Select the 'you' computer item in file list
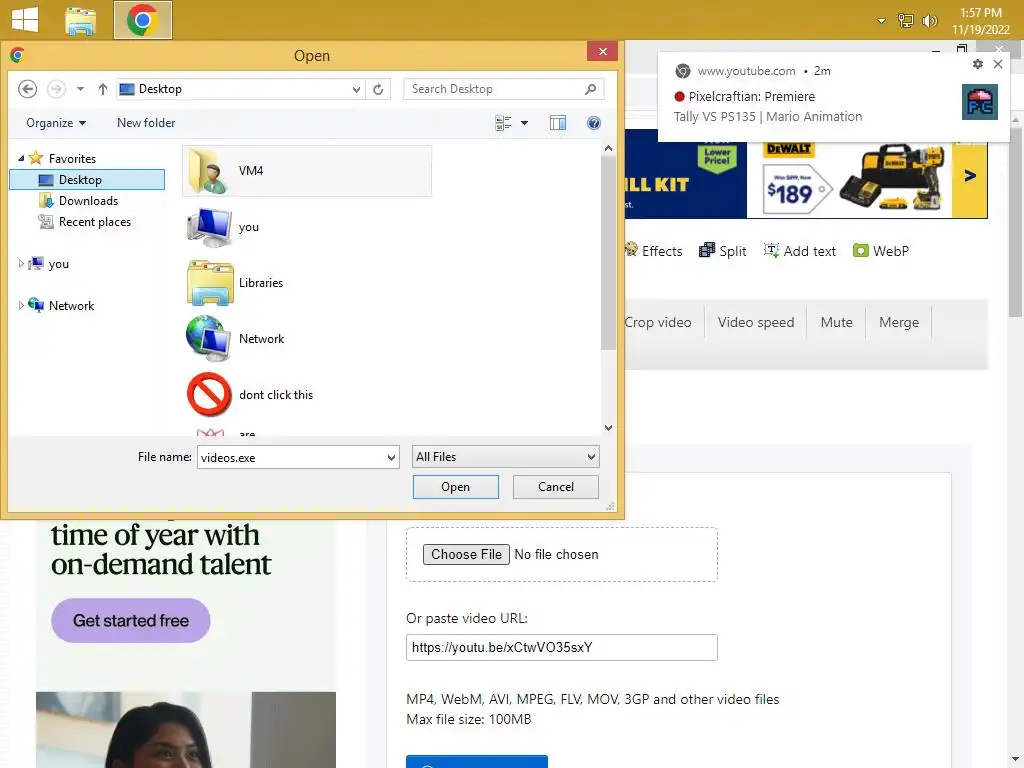 pos(223,227)
